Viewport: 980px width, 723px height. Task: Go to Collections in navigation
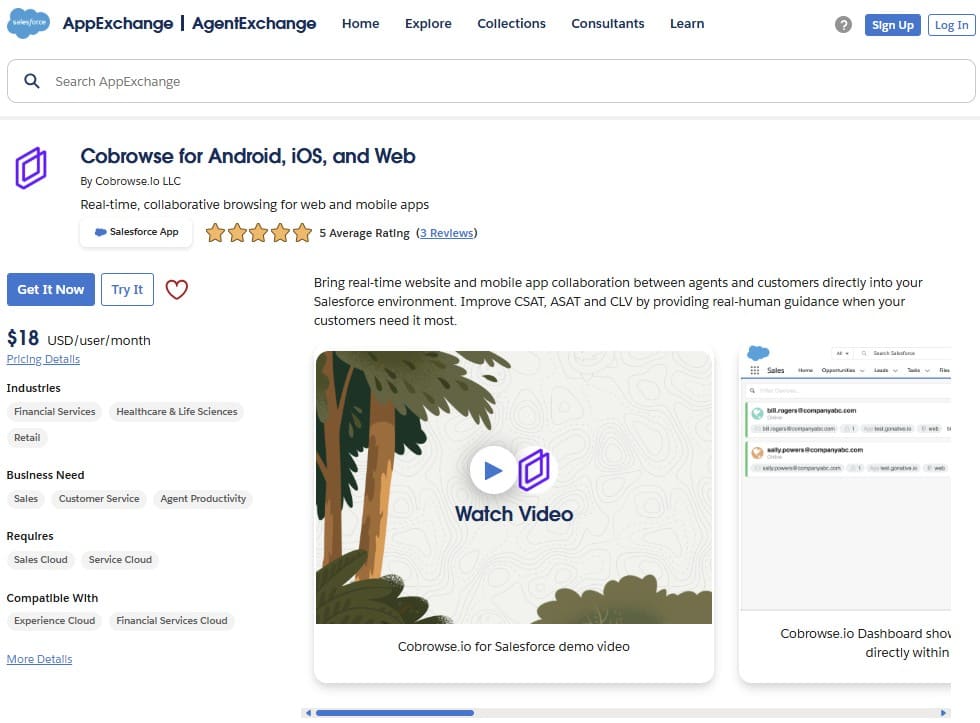(x=511, y=24)
